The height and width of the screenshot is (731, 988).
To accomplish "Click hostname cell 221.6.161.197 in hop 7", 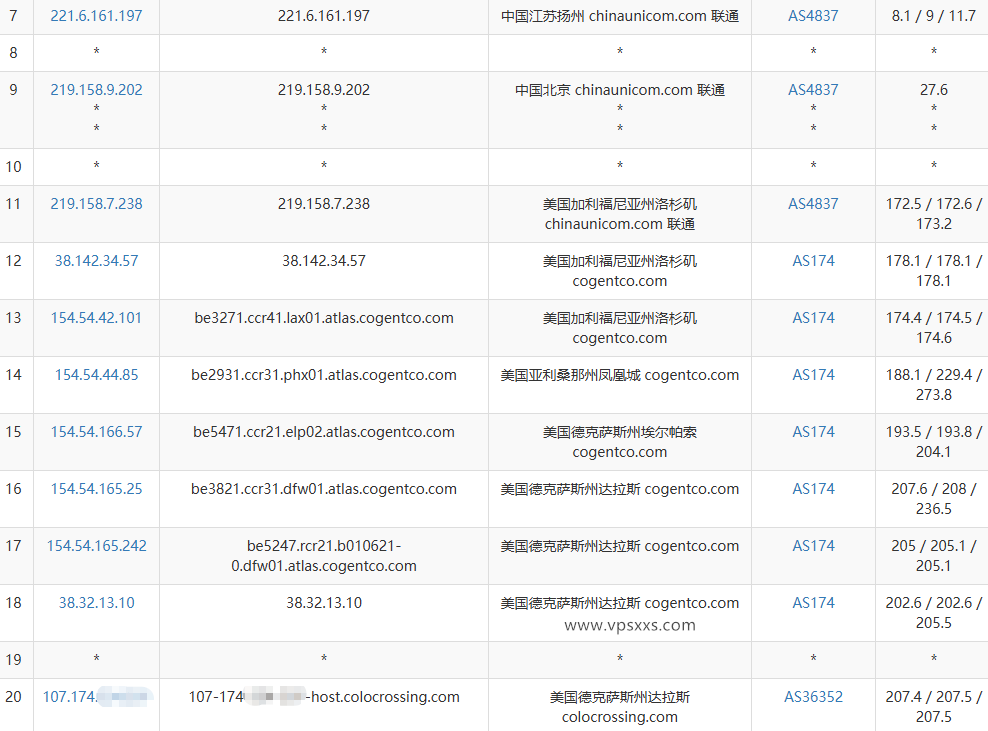I will pyautogui.click(x=324, y=16).
